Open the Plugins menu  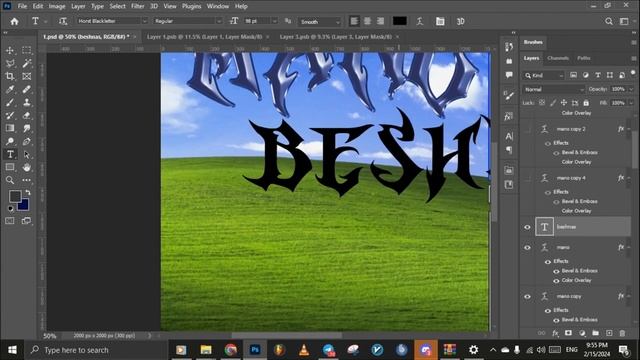[191, 6]
